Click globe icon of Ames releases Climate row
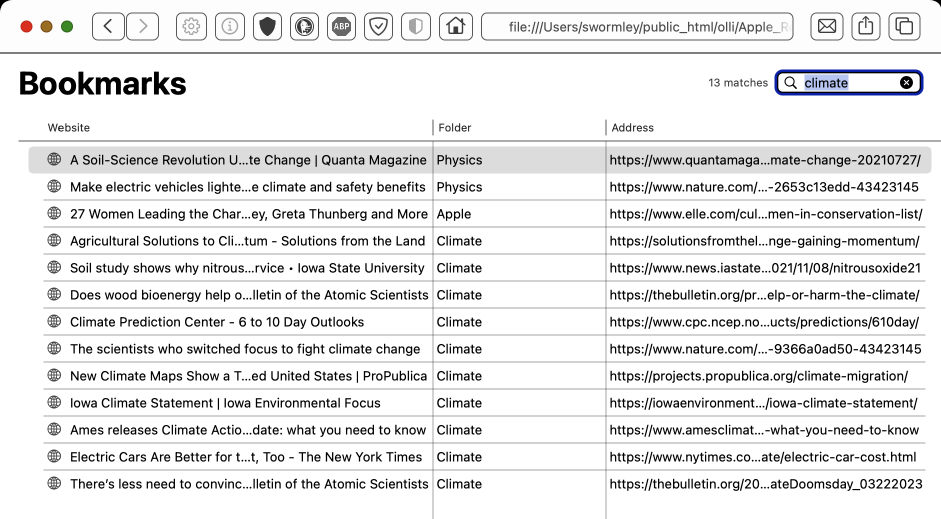Image resolution: width=941 pixels, height=519 pixels. coord(54,429)
